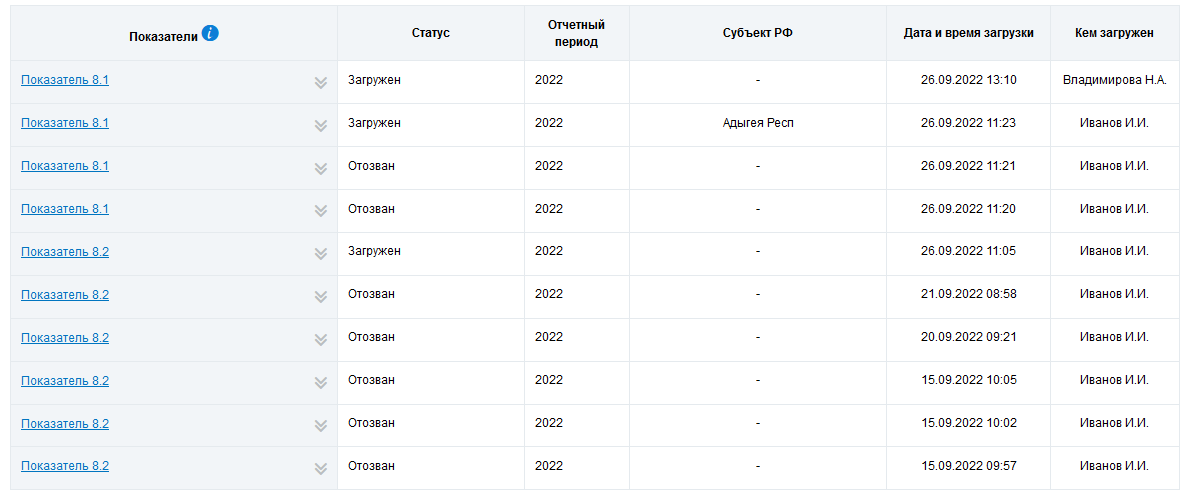Expand the row loaded at 15.09.2022 09:57
The width and height of the screenshot is (1193, 504).
(321, 469)
